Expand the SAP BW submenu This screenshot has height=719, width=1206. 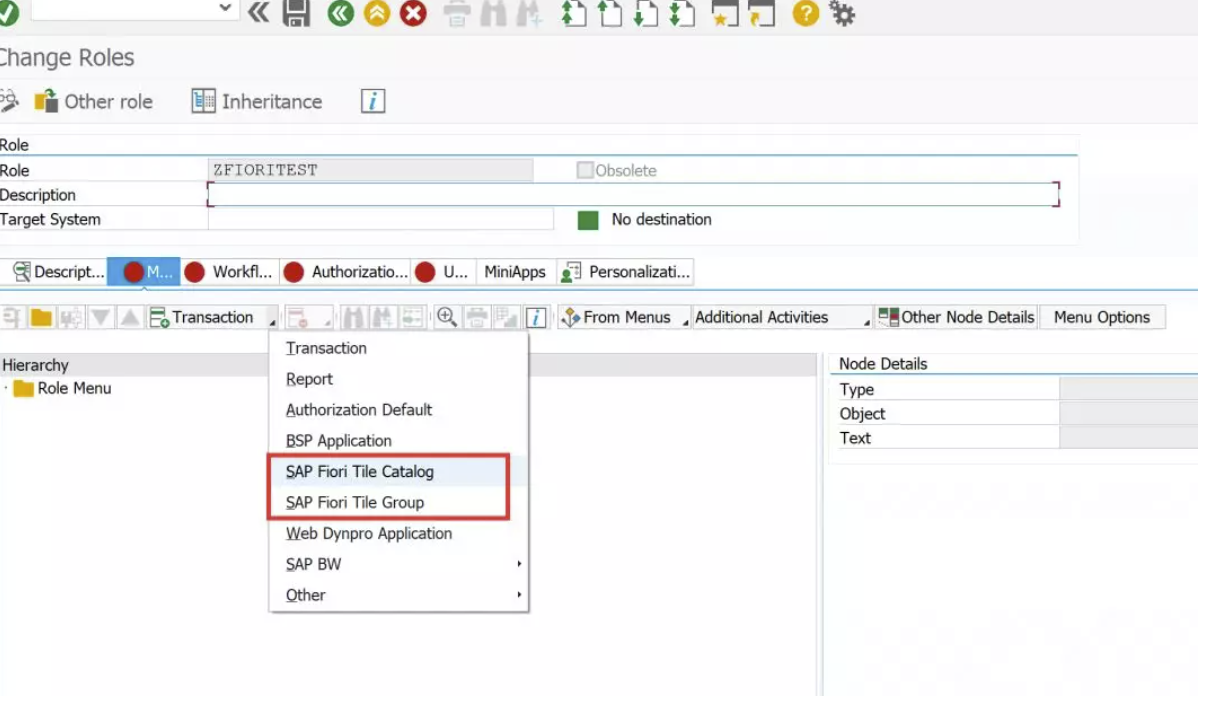click(398, 565)
